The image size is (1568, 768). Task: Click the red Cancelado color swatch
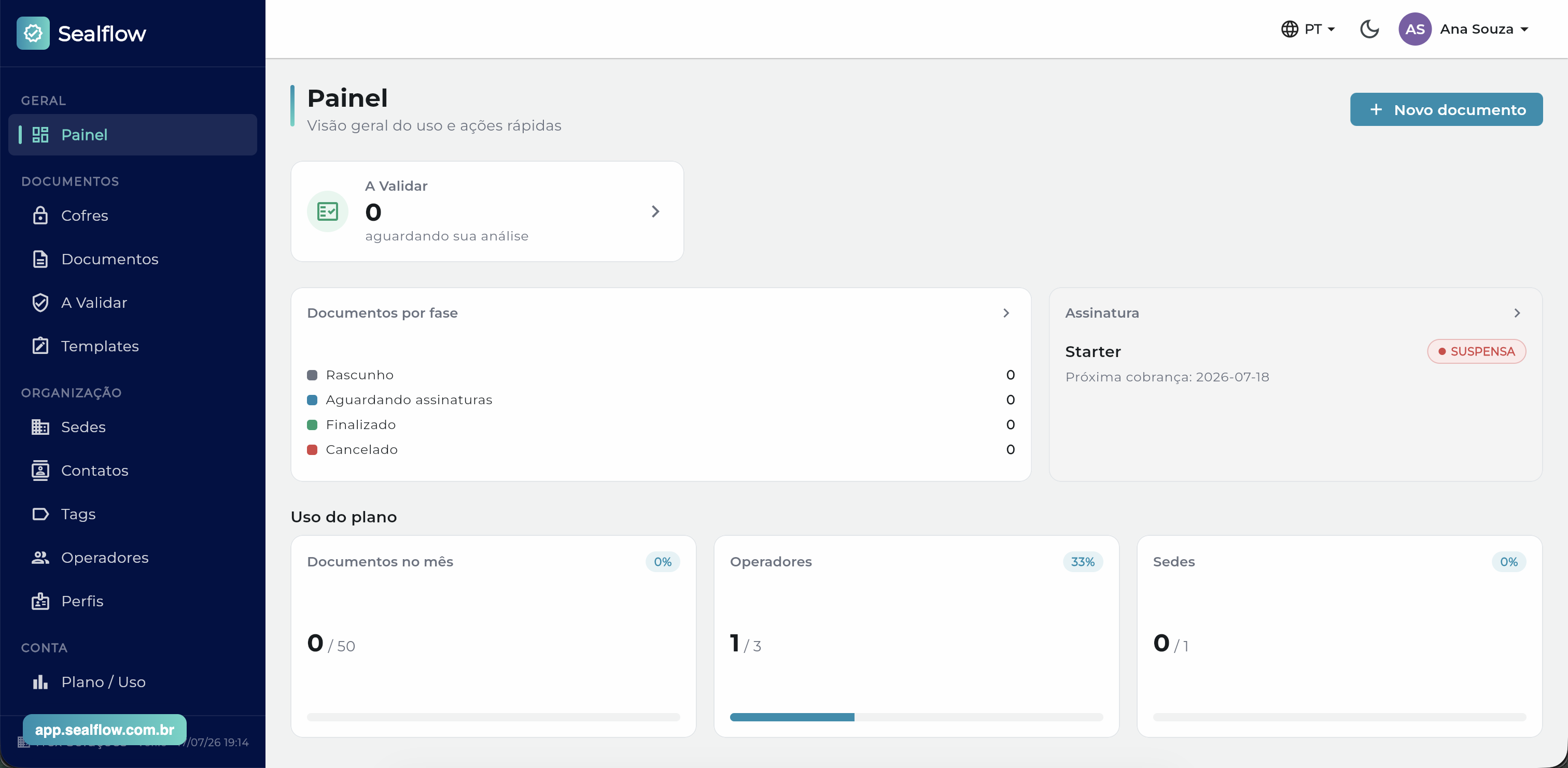312,450
